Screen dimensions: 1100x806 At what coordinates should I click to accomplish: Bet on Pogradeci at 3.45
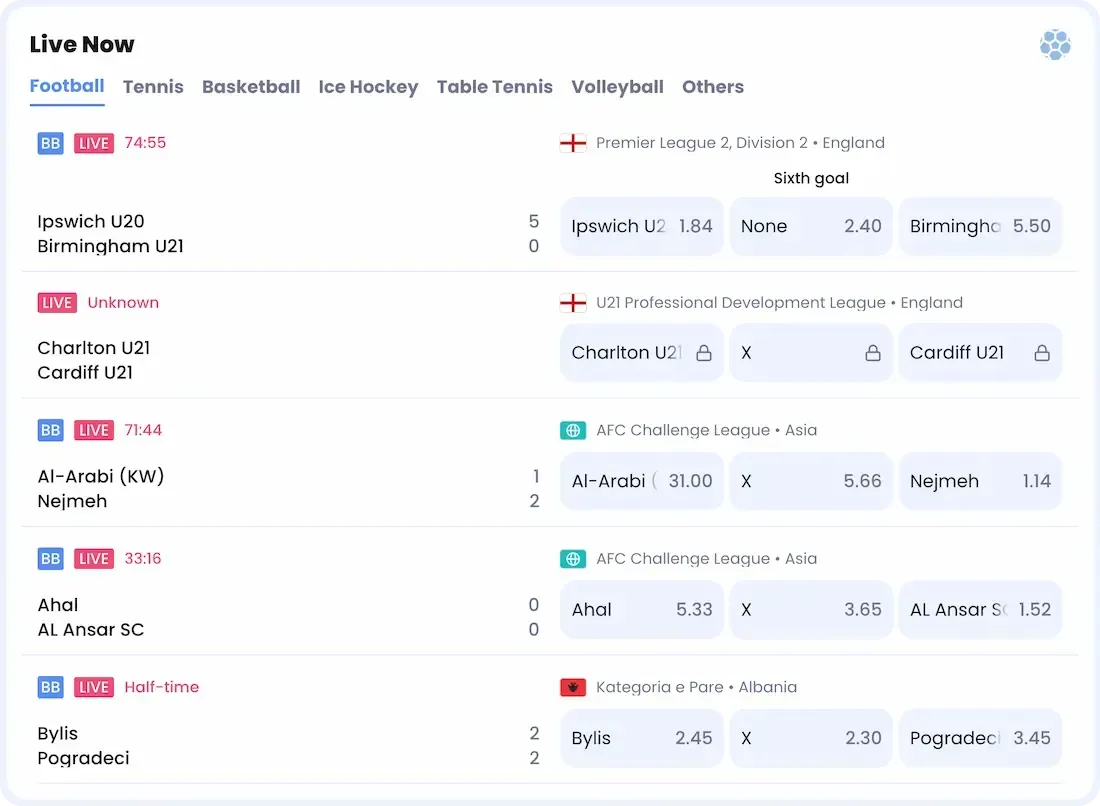click(x=980, y=738)
